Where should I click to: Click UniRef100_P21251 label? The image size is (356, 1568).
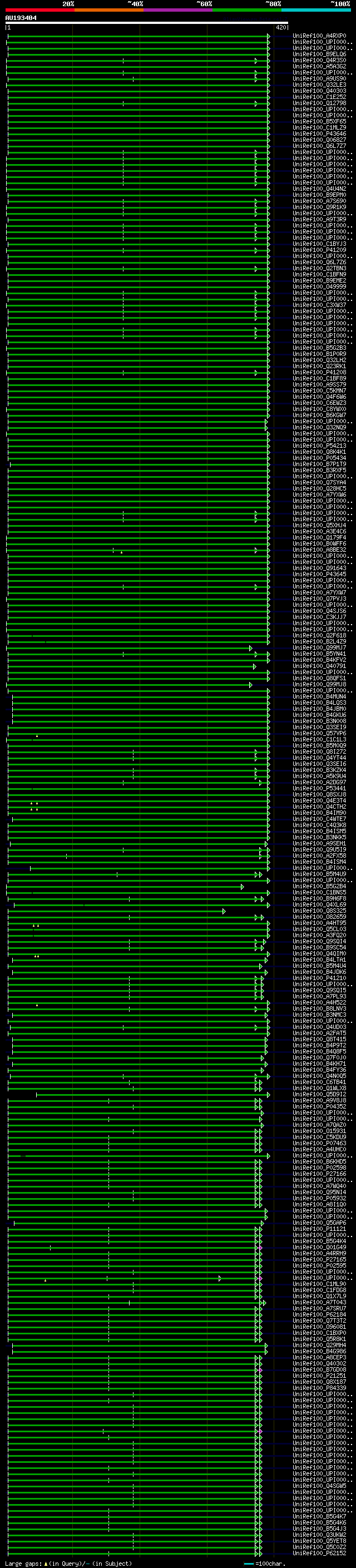[x=319, y=1375]
